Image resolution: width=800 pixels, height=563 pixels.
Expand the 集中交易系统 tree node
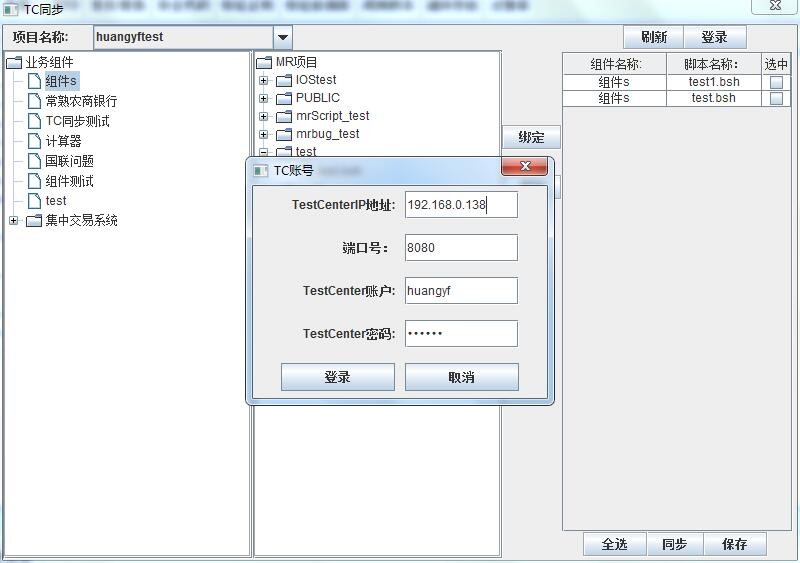13,221
